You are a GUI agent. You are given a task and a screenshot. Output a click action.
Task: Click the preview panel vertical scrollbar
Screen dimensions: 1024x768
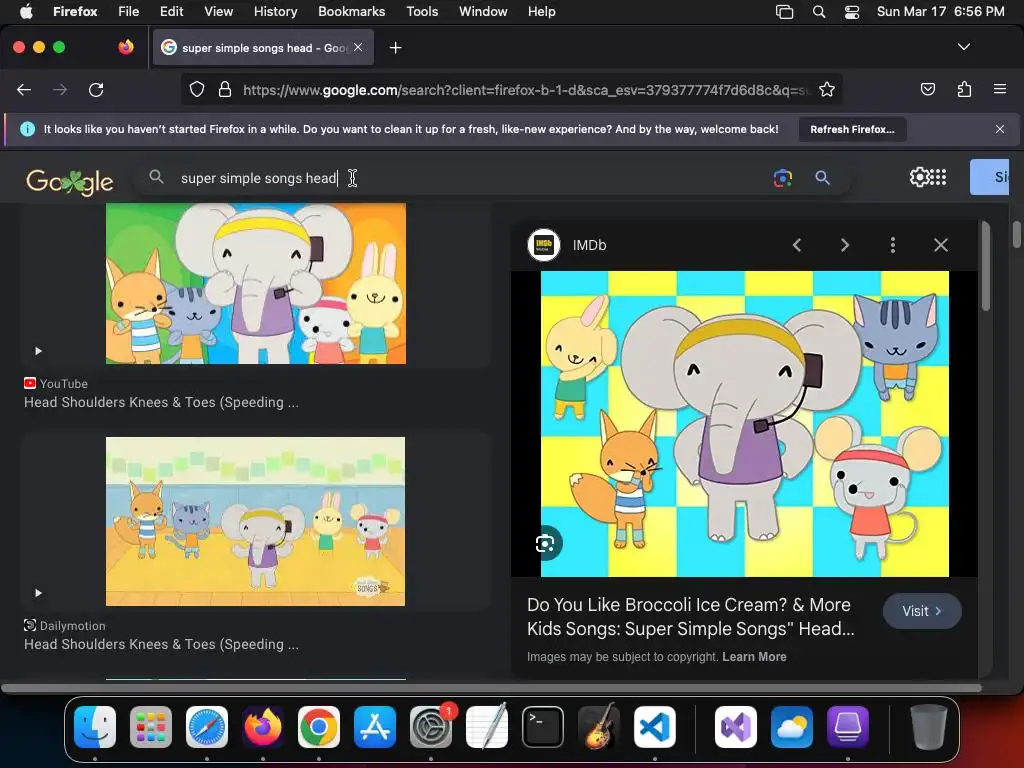pyautogui.click(x=985, y=266)
